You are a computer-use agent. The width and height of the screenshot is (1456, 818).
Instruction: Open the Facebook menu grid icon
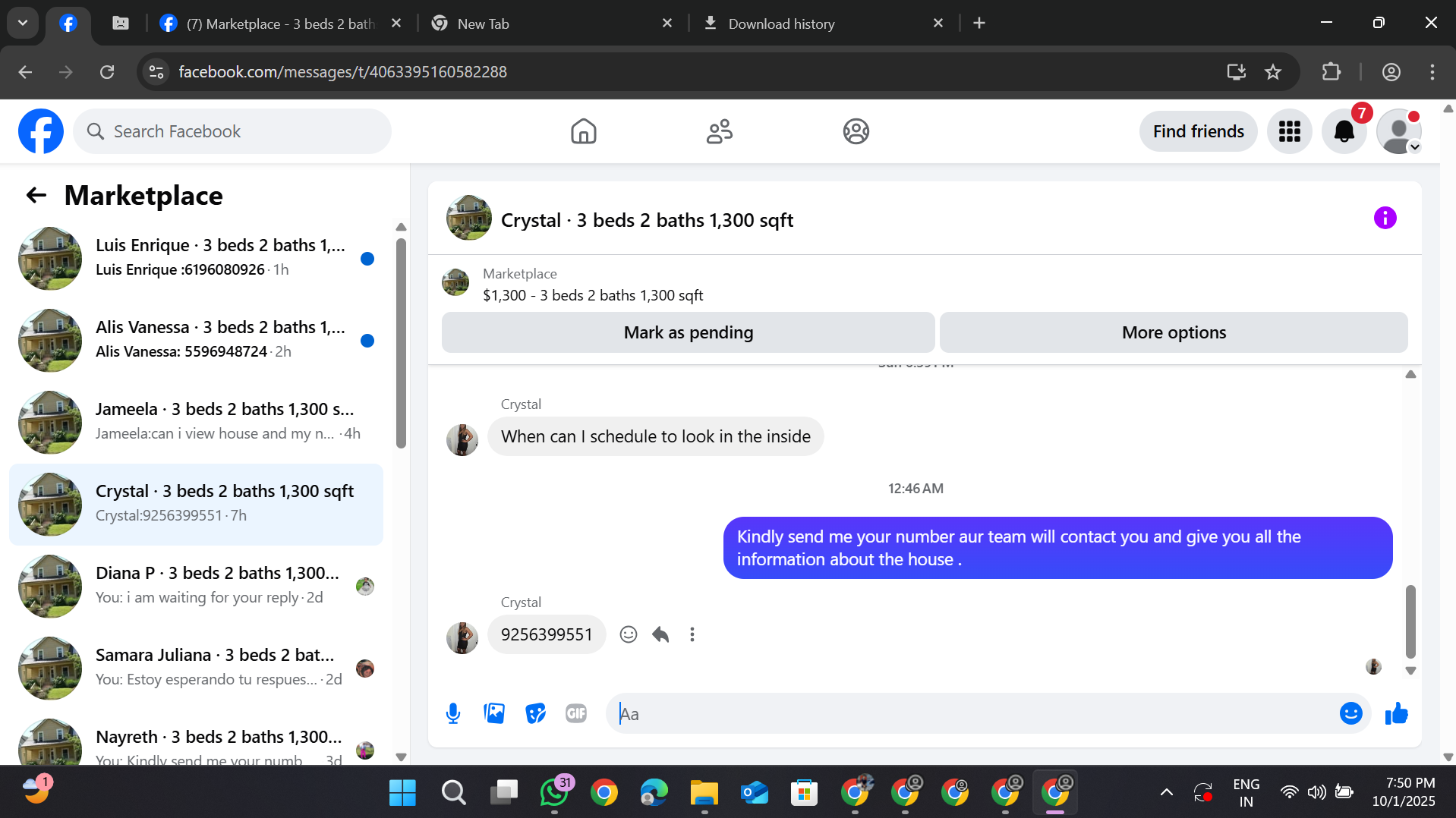1289,131
